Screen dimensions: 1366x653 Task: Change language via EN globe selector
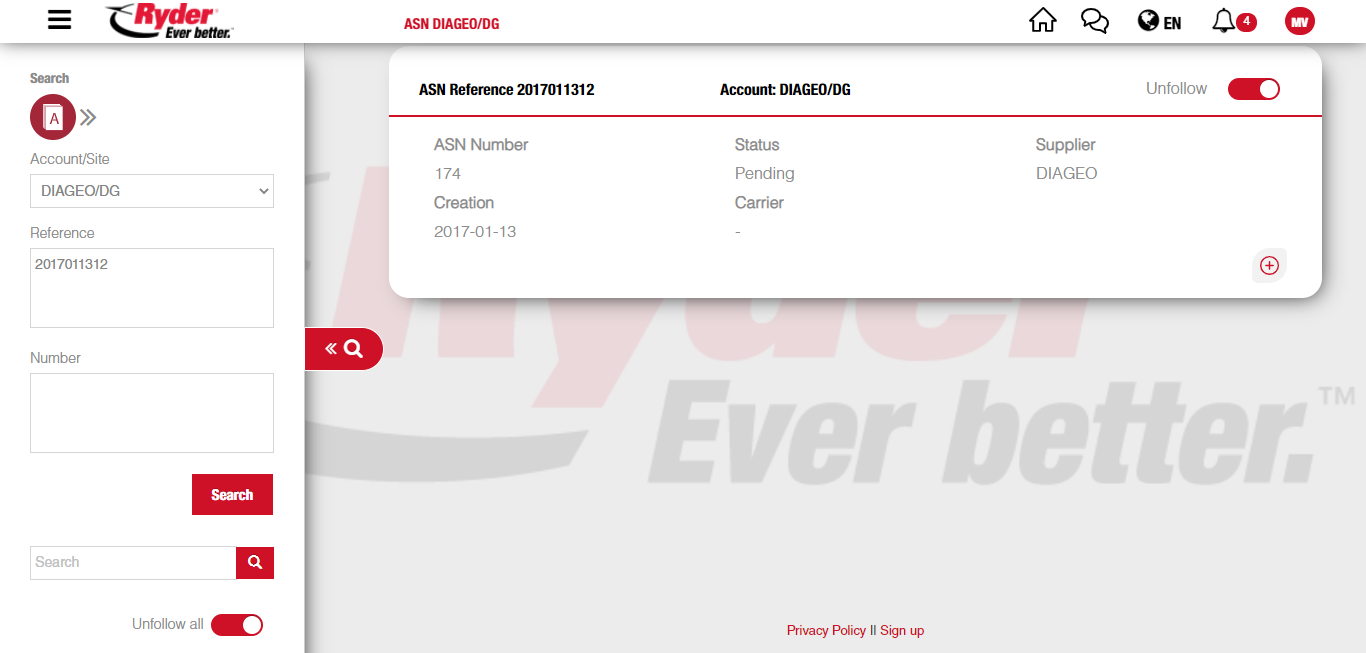(1159, 21)
